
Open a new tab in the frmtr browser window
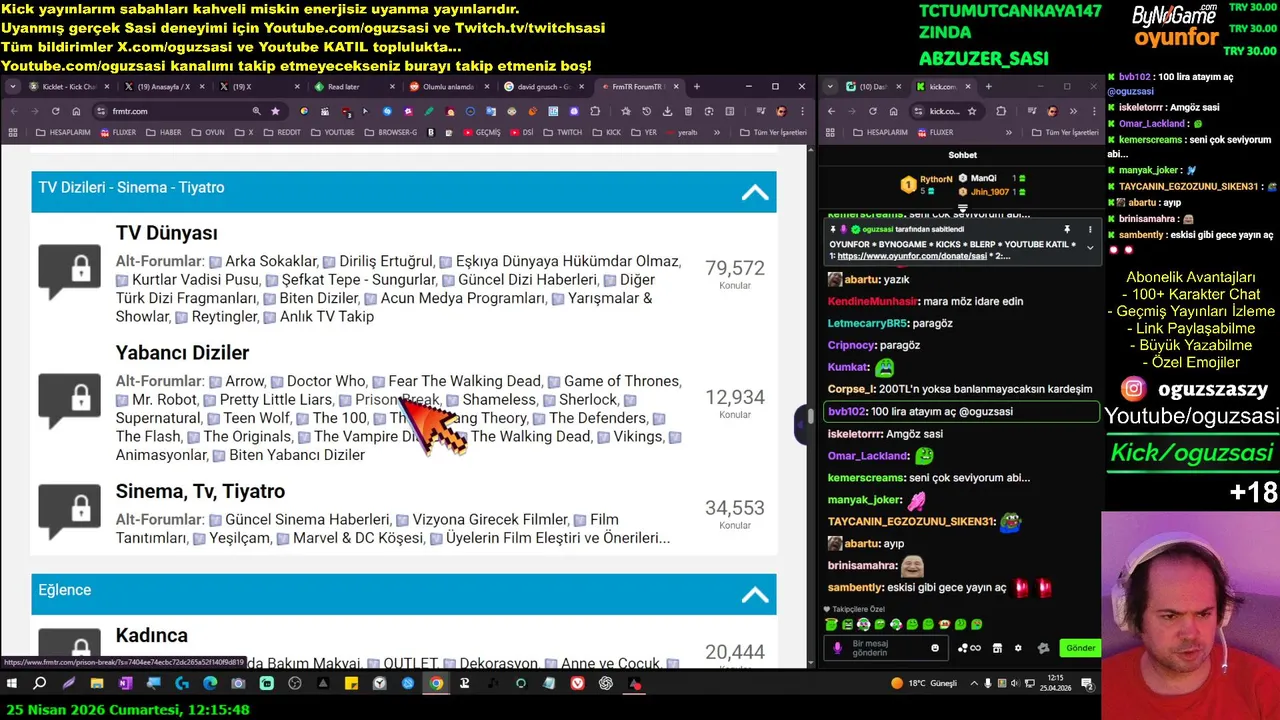[x=697, y=87]
